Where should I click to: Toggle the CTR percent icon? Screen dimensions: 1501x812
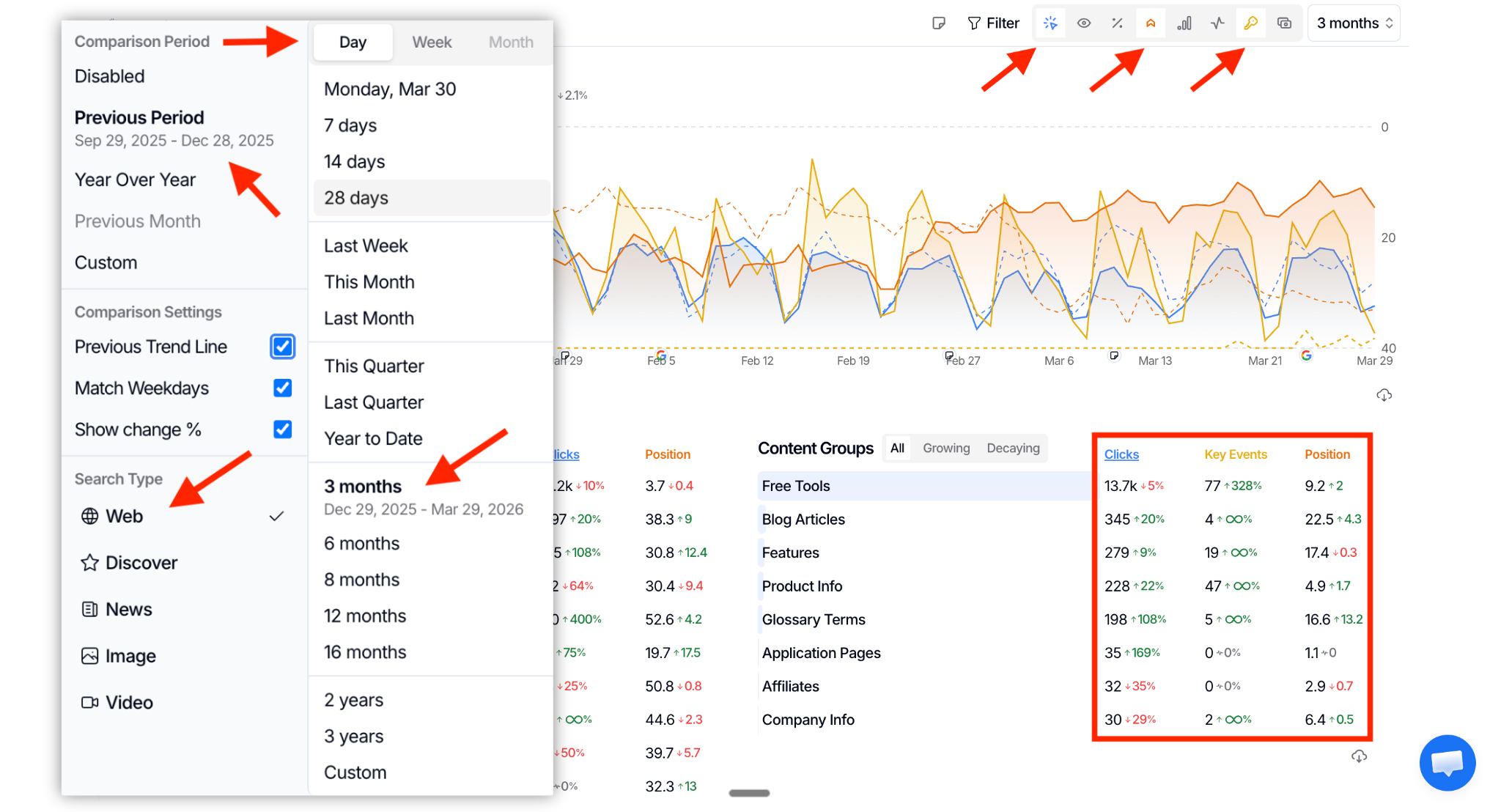coord(1117,23)
